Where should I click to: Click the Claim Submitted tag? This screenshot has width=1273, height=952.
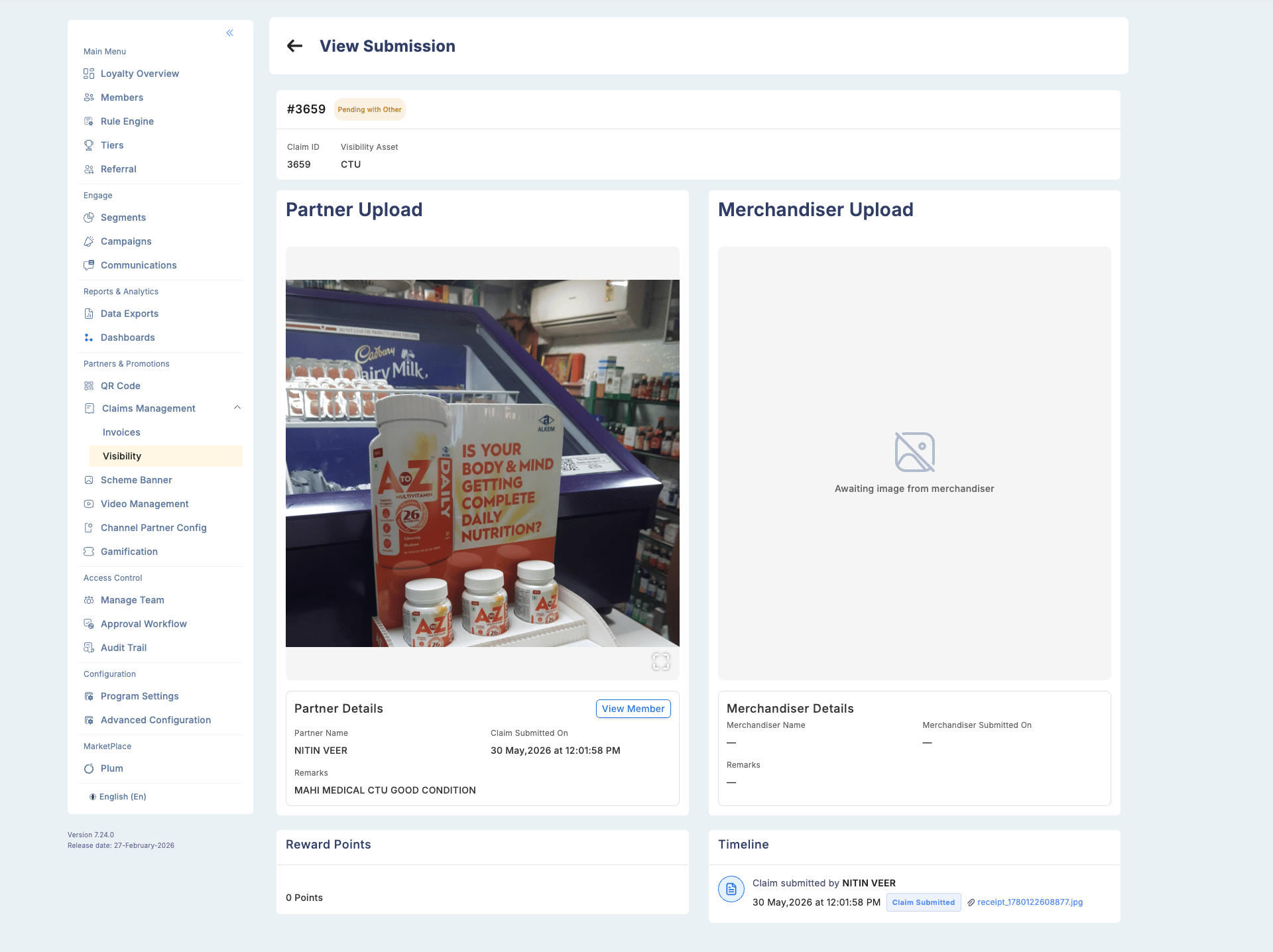tap(924, 902)
